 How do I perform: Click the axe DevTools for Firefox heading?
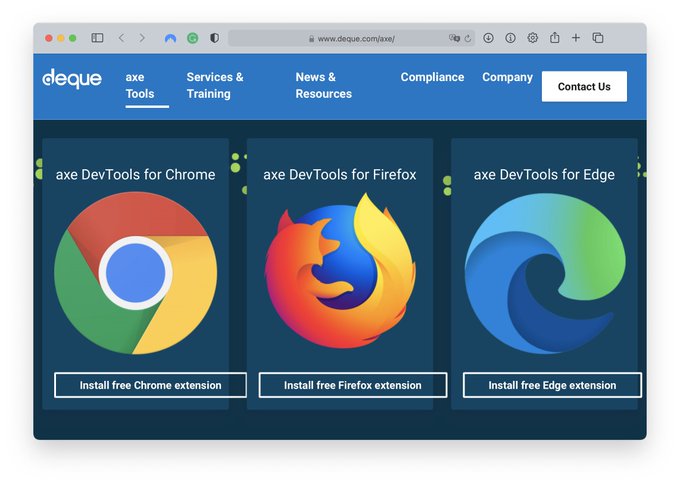340,174
